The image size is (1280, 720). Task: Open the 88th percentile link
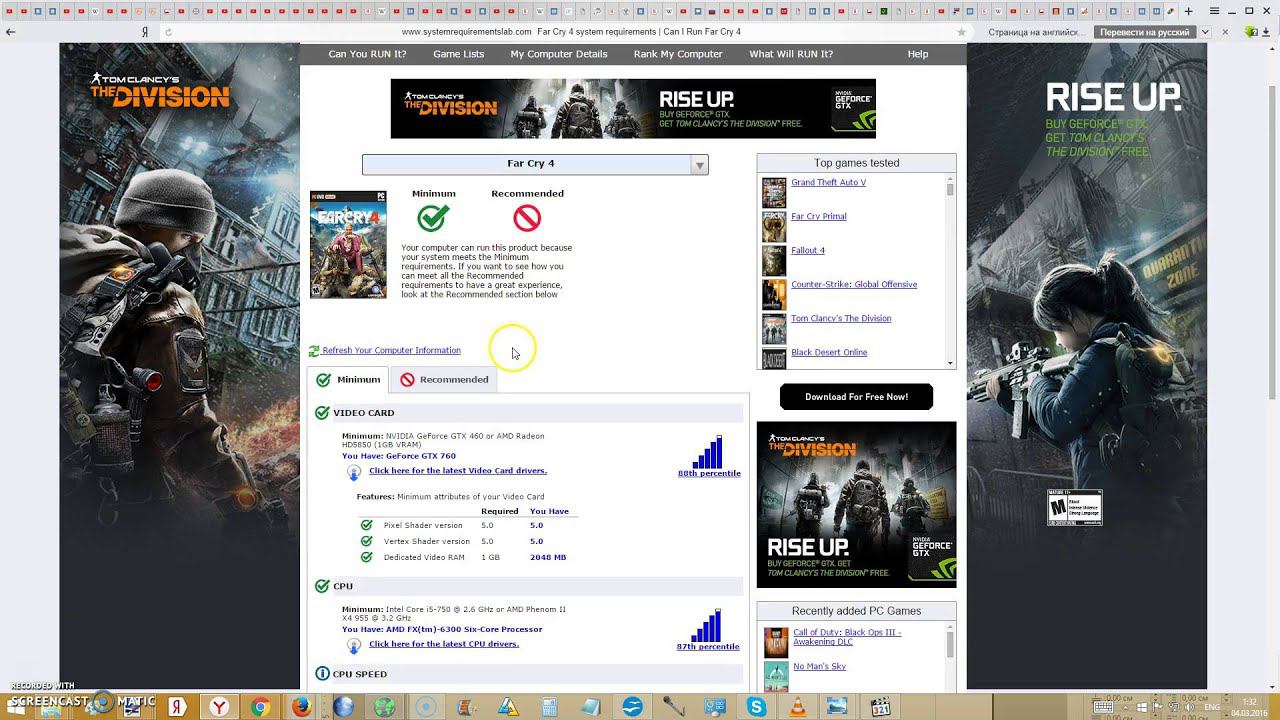[x=709, y=474]
